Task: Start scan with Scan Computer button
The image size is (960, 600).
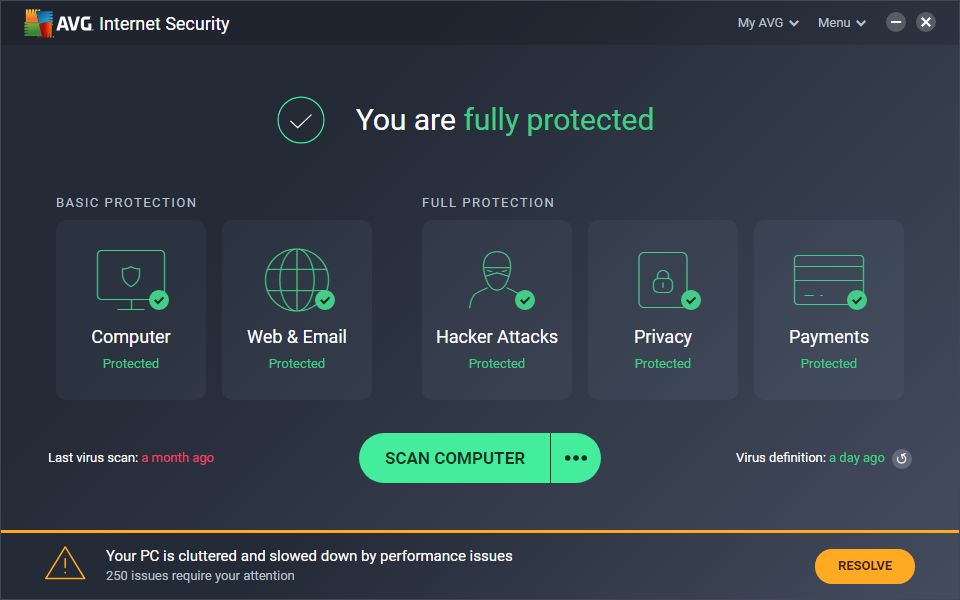Action: coord(455,458)
